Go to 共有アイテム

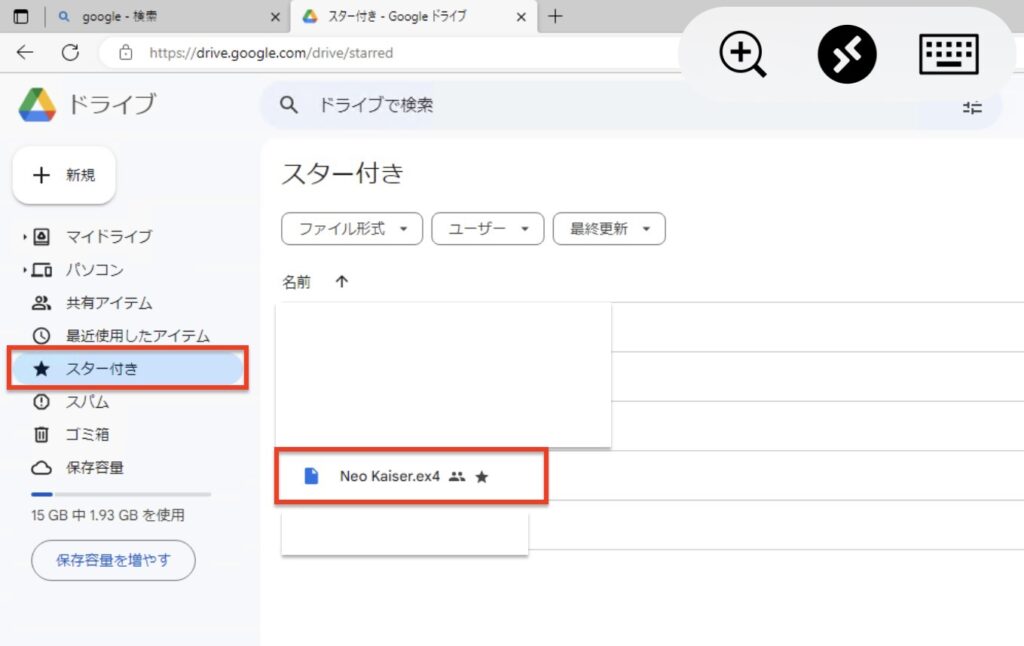point(108,303)
